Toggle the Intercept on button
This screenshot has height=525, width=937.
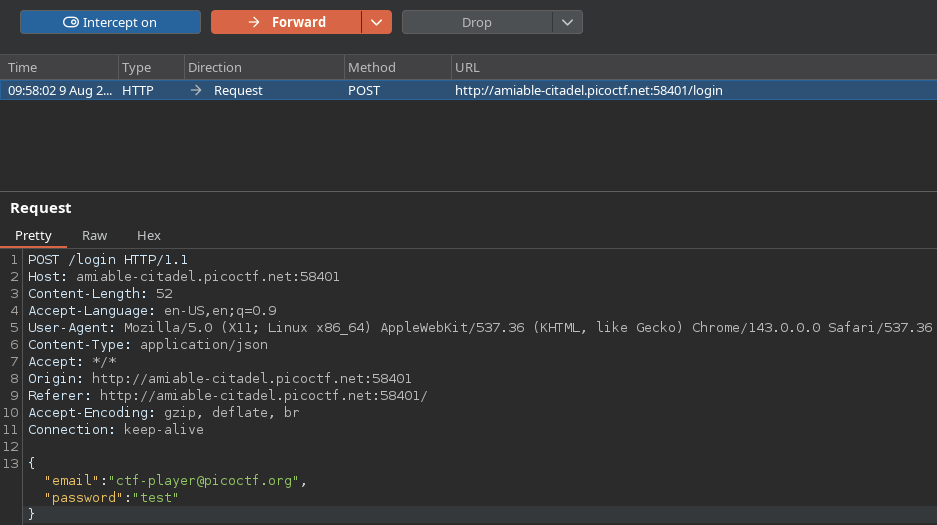click(111, 22)
